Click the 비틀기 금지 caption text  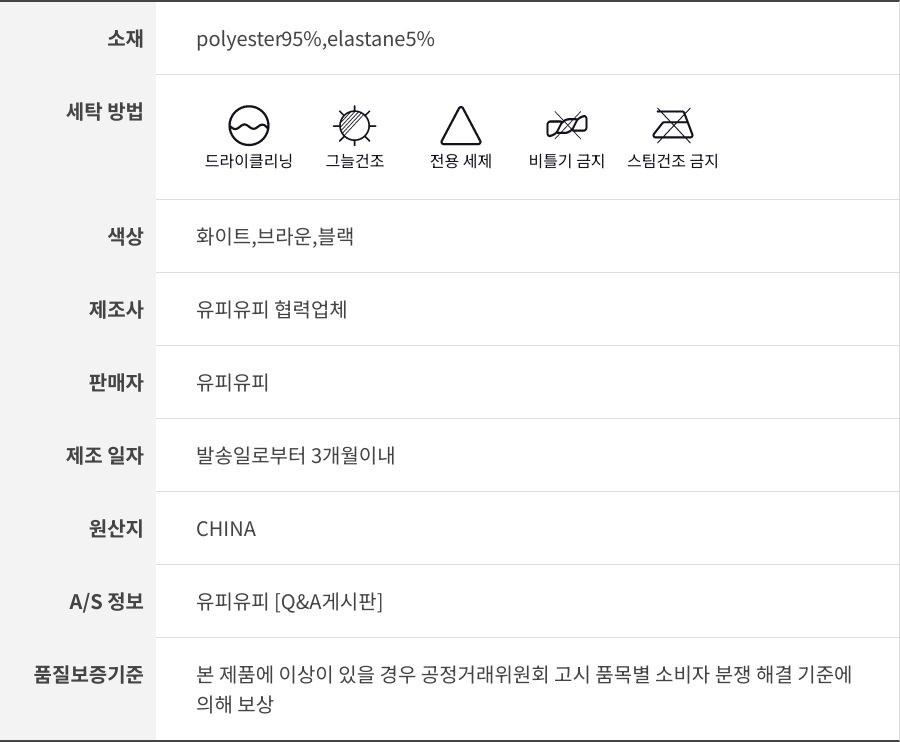point(567,161)
